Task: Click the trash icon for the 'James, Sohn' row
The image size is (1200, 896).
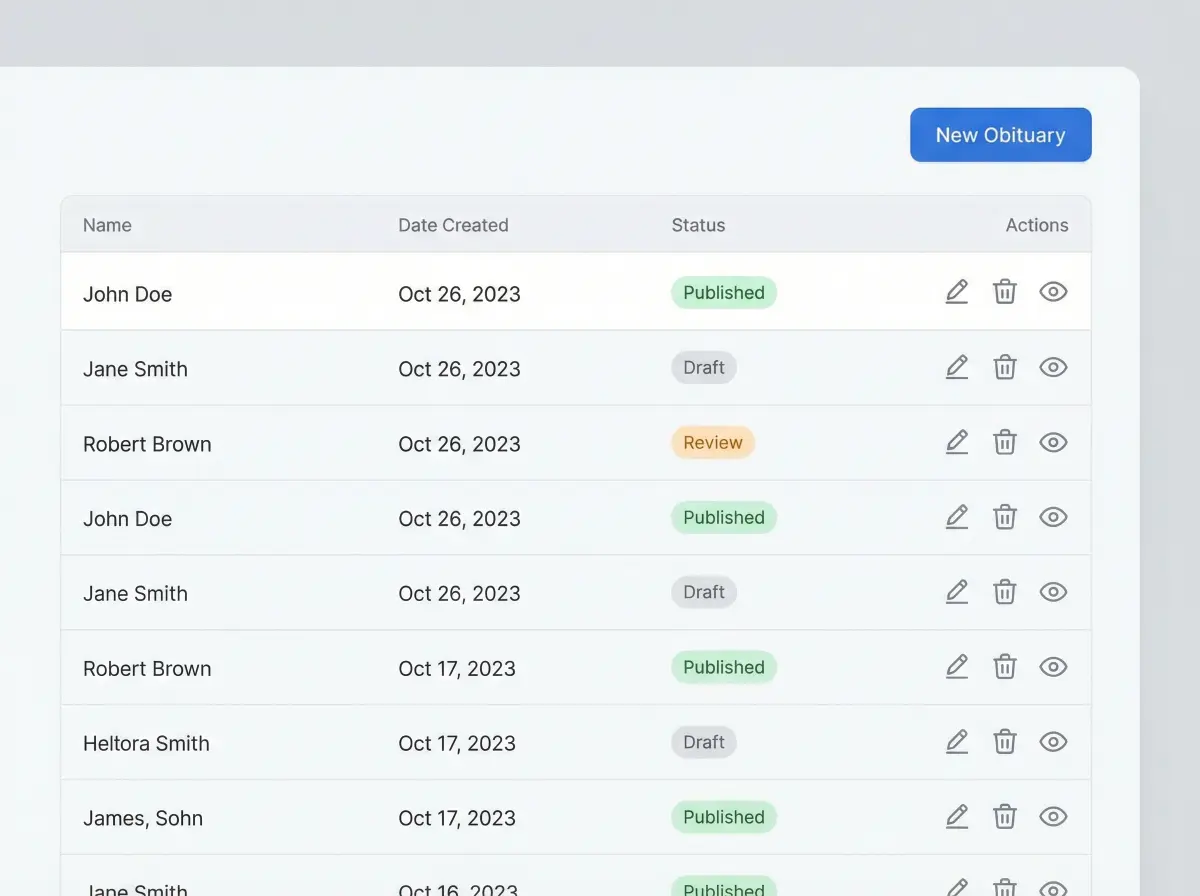Action: (x=1005, y=817)
